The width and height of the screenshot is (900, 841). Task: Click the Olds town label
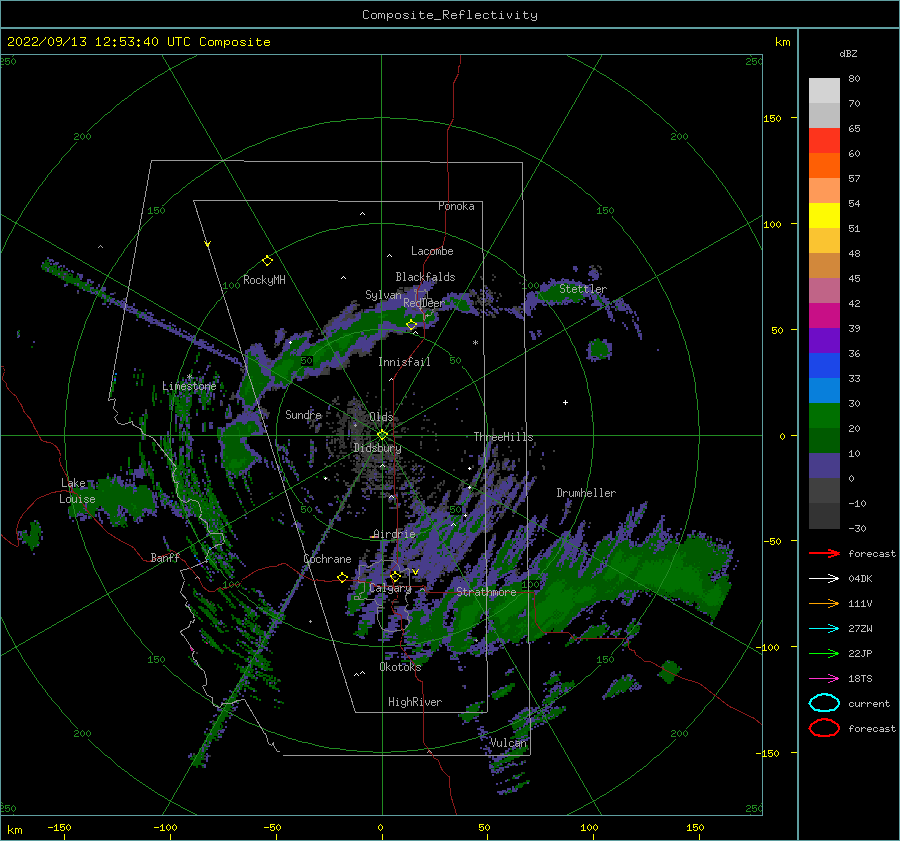pos(381,417)
